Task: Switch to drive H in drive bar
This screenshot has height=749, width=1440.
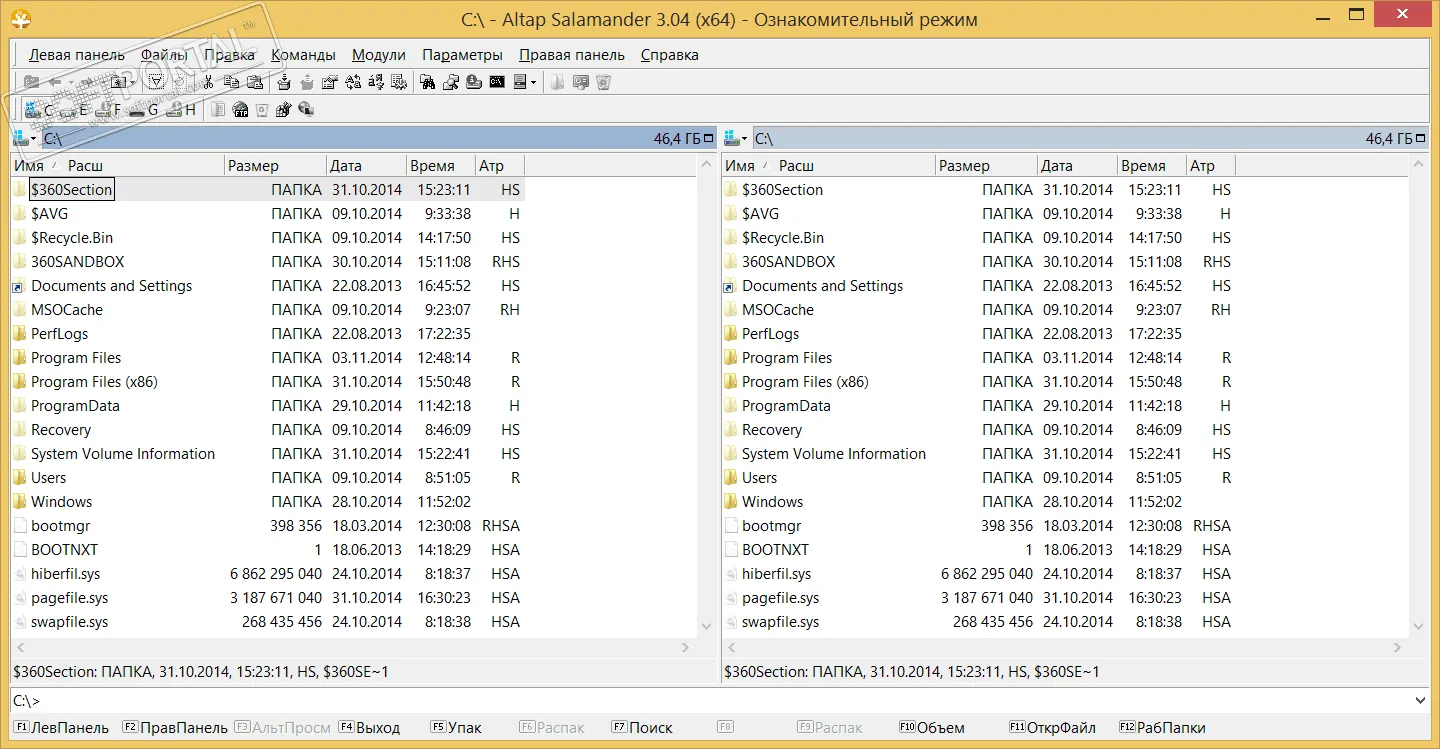Action: pos(181,110)
